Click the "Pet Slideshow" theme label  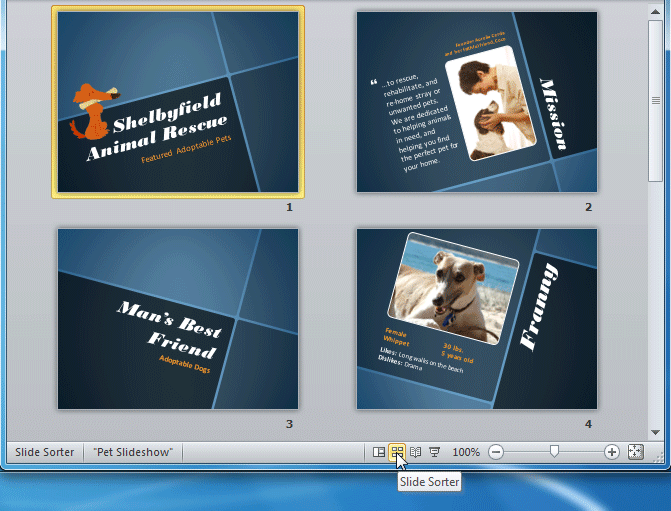click(x=132, y=452)
